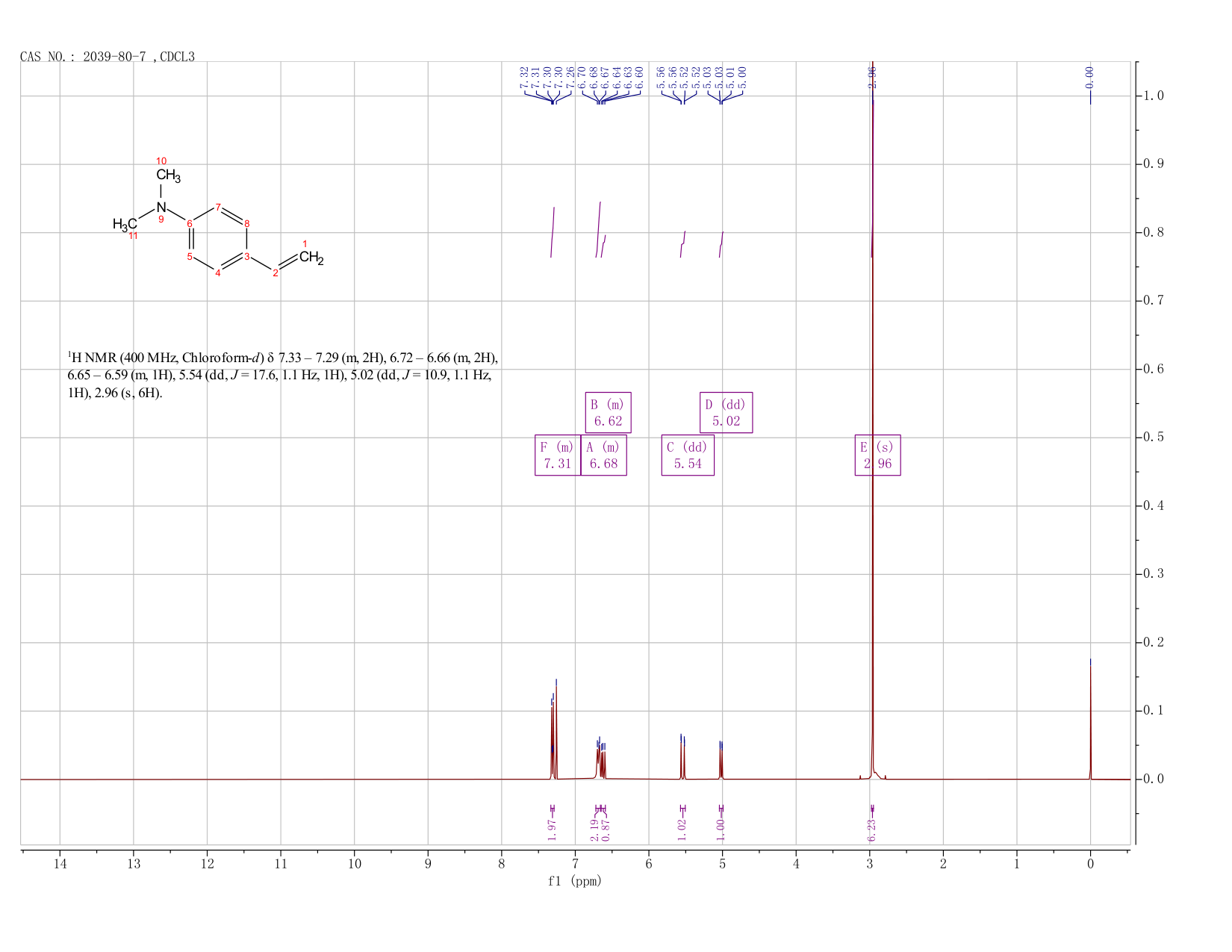
Task: Click the 2.96 peak label at top
Action: tap(872, 77)
